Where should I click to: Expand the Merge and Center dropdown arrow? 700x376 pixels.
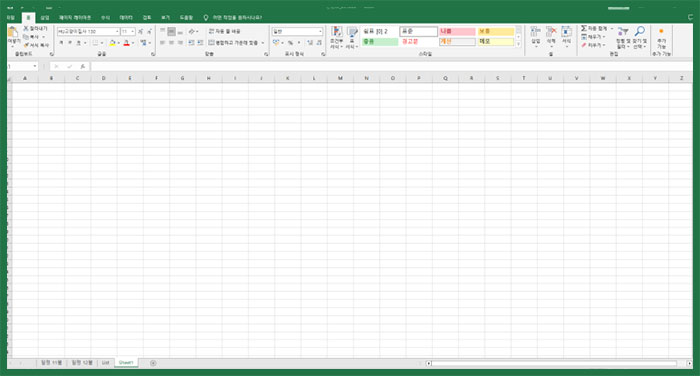click(x=263, y=43)
